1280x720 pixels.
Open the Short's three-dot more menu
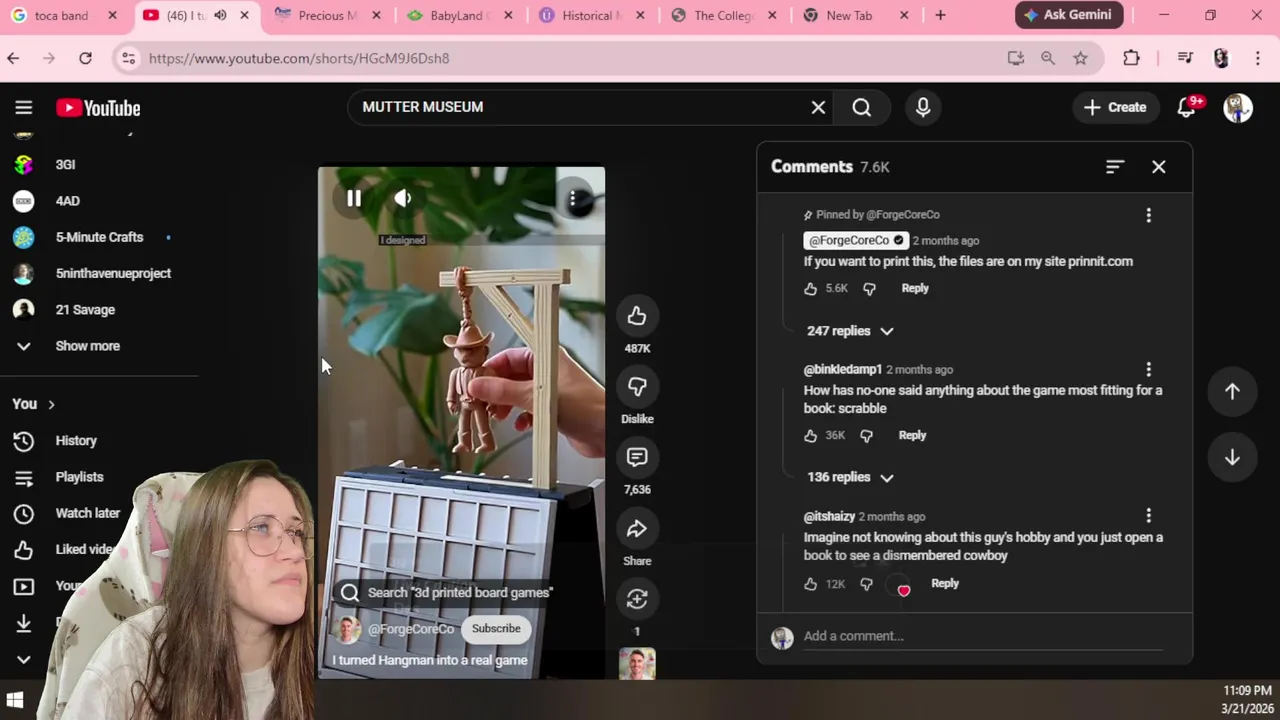pos(573,199)
